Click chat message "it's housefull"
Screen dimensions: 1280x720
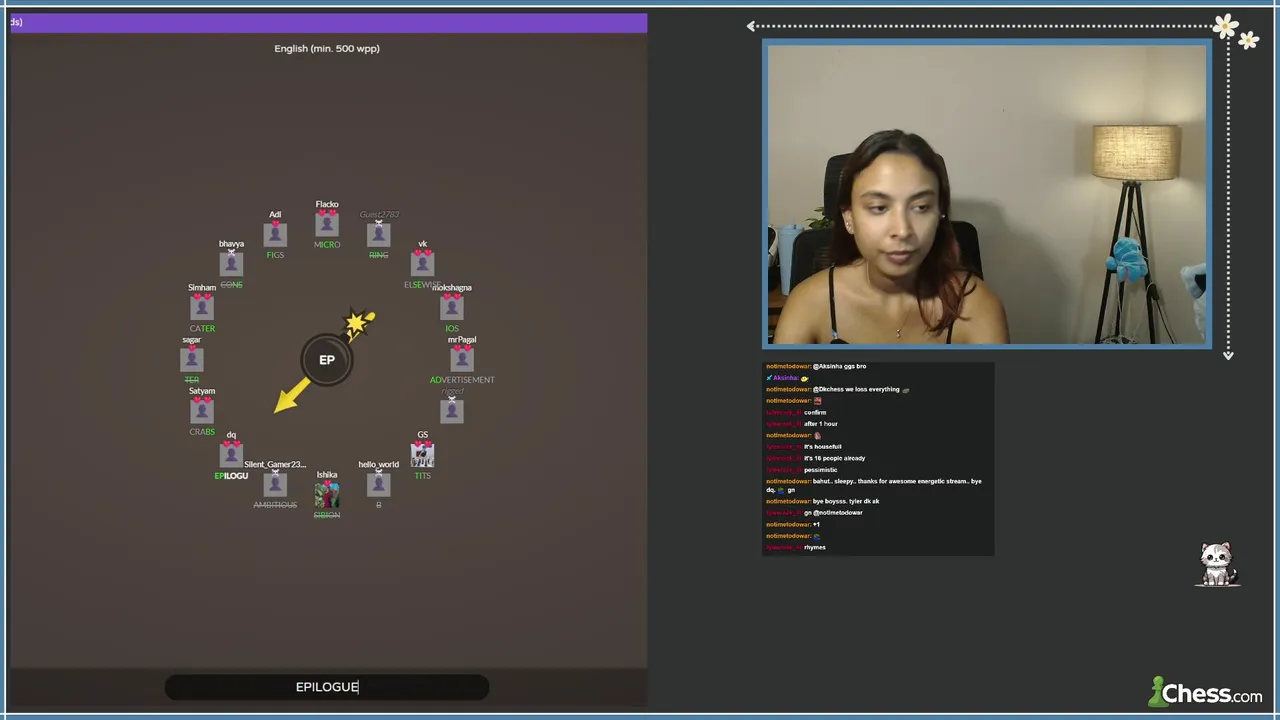pos(823,447)
